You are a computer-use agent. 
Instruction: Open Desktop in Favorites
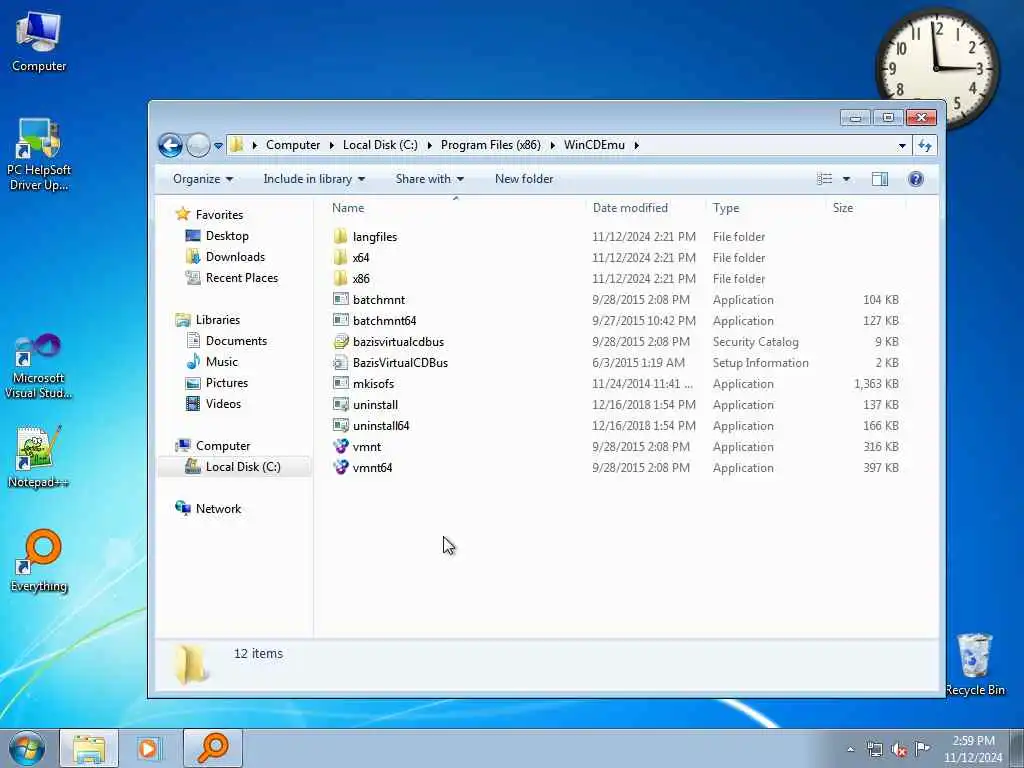tap(227, 236)
